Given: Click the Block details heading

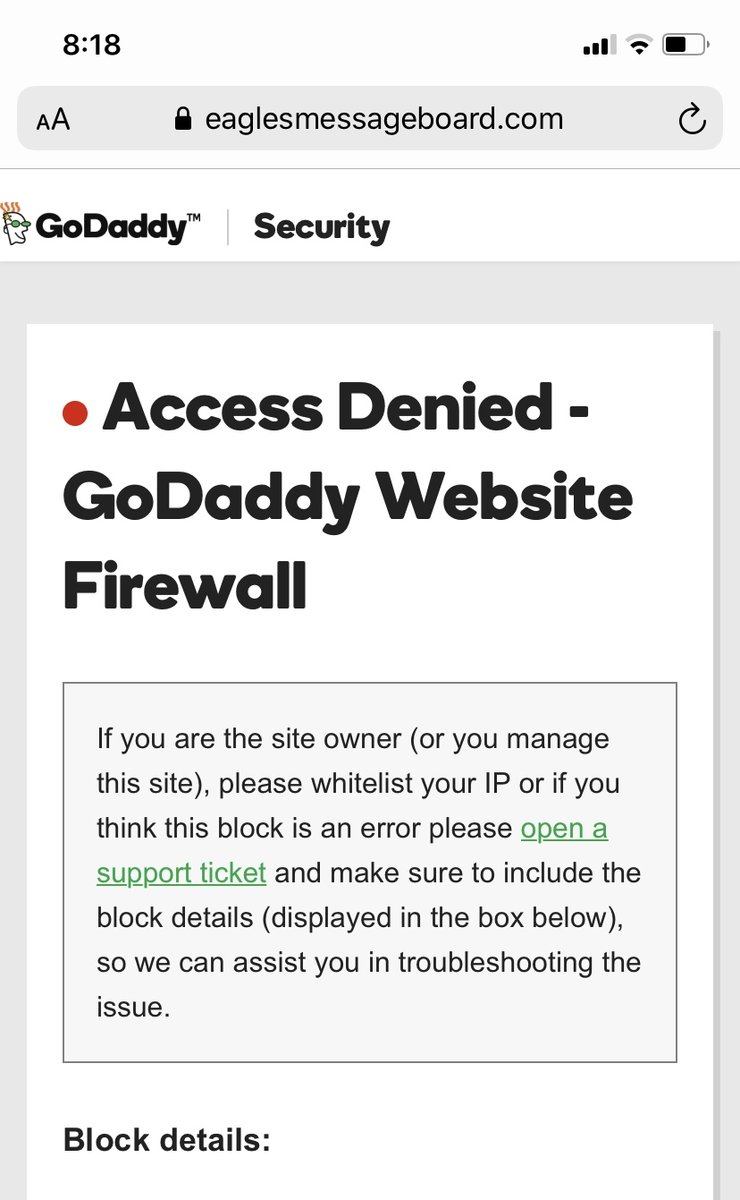Looking at the screenshot, I should tap(167, 1140).
